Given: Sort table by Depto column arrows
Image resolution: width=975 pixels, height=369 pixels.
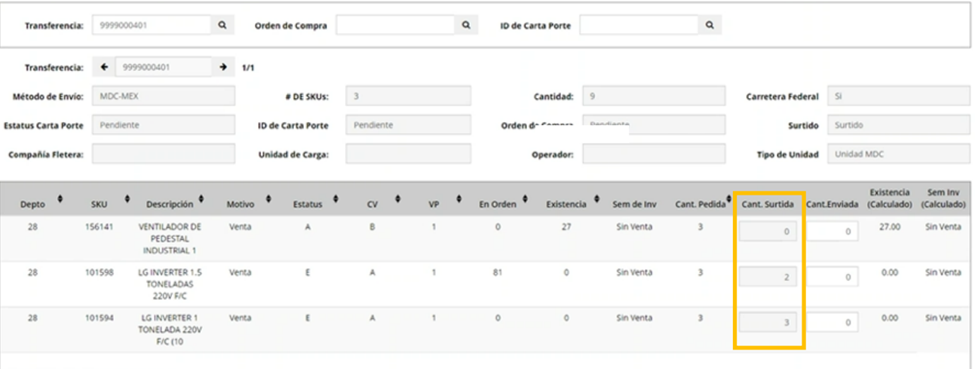Looking at the screenshot, I should 60,199.
